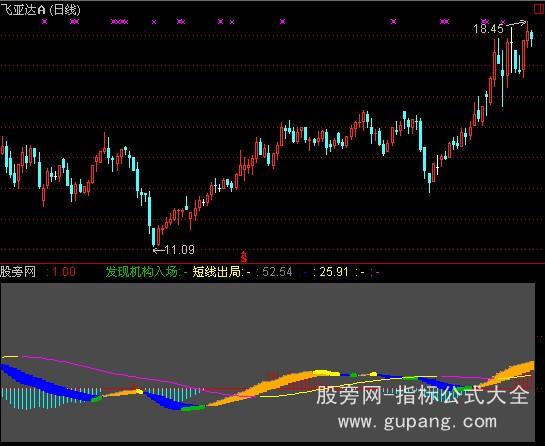The image size is (545, 446).
Task: Click the indicator value 1.00
Action: [x=64, y=271]
